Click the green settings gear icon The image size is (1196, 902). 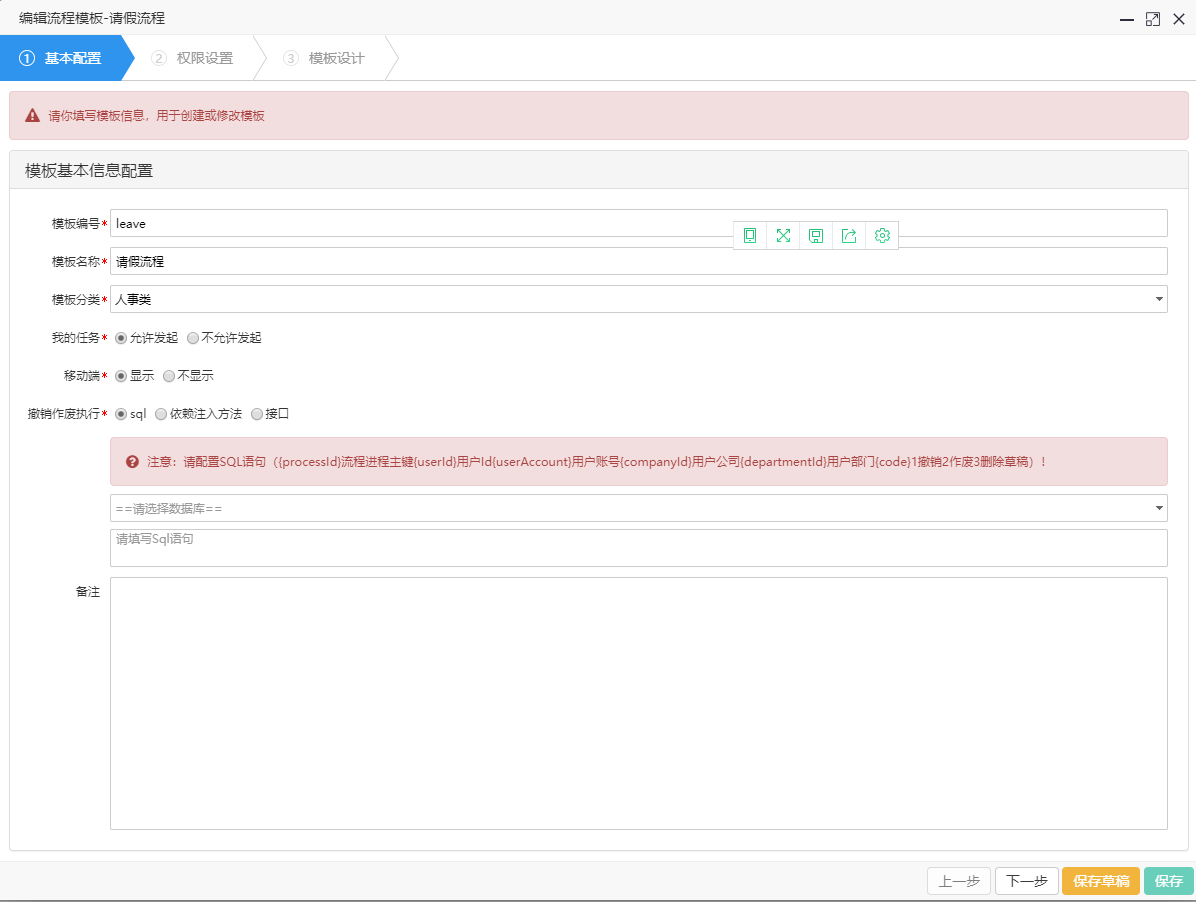882,236
